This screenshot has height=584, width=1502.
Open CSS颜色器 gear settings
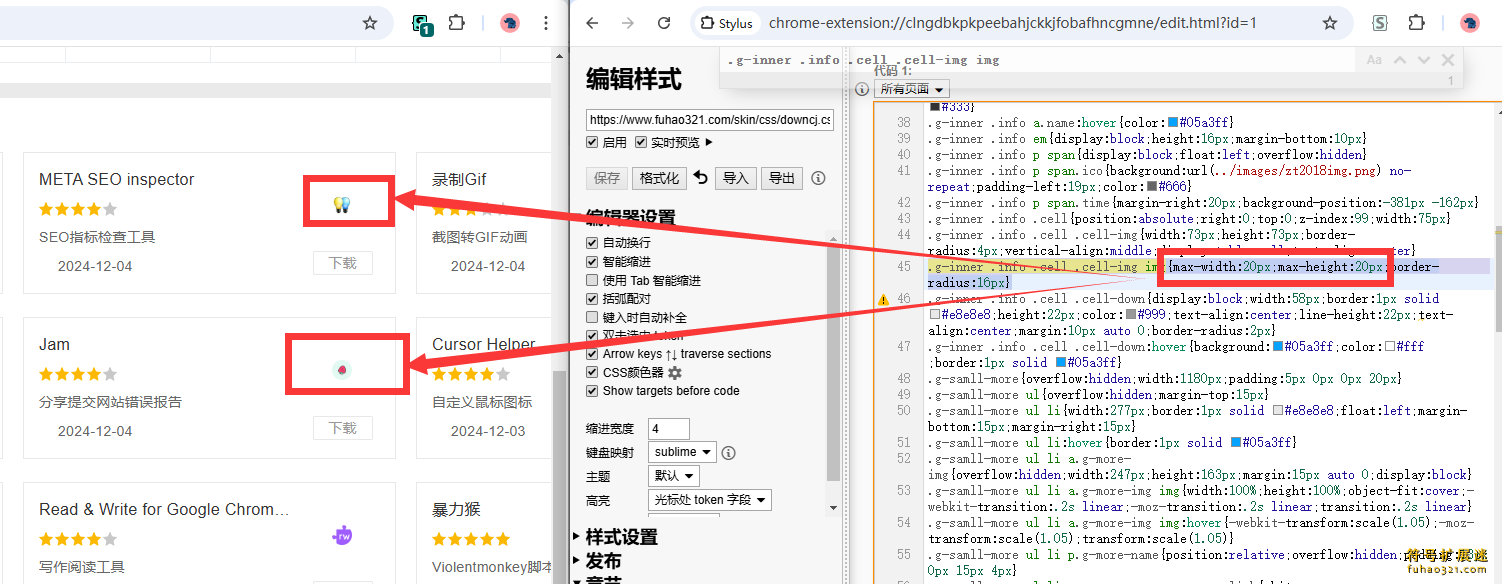click(675, 373)
